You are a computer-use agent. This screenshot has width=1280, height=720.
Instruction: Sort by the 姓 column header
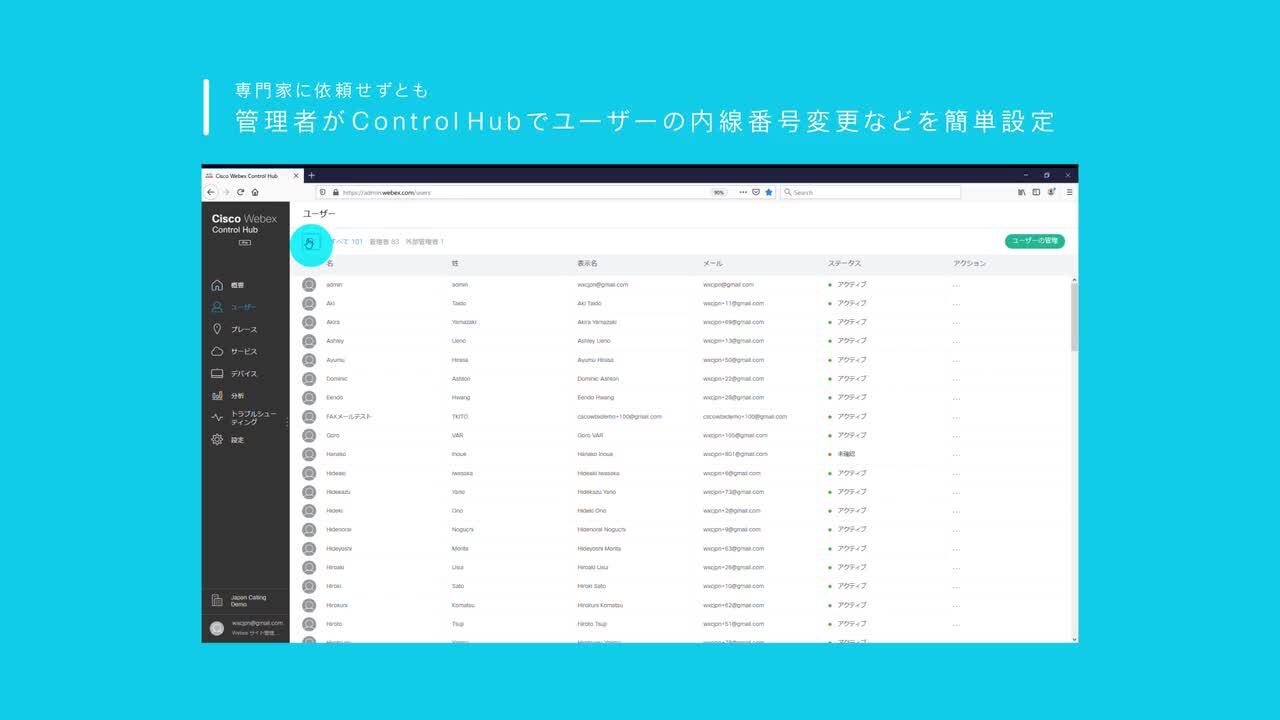click(x=455, y=263)
